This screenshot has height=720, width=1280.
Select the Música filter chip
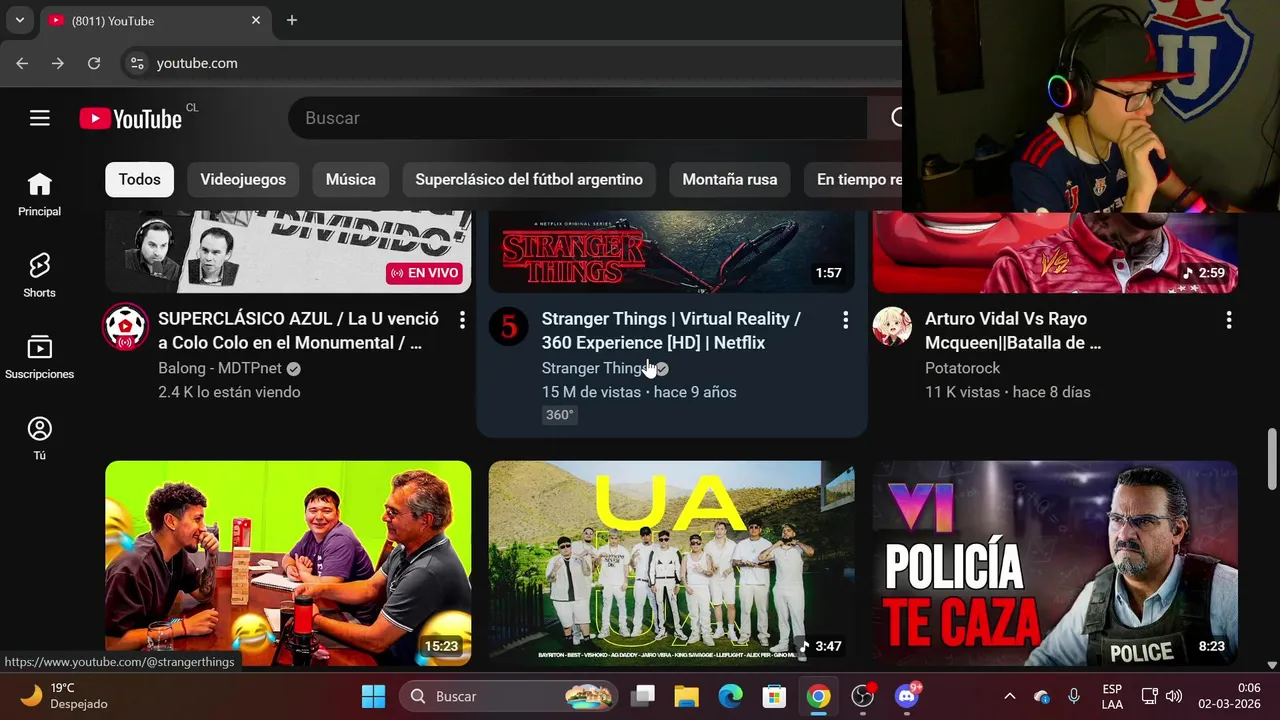[x=351, y=180]
